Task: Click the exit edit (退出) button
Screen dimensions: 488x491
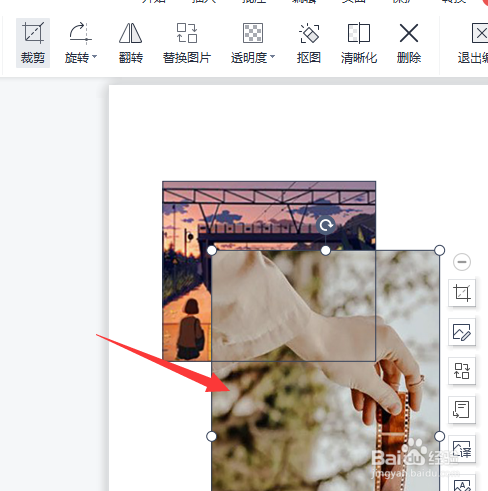Action: click(473, 43)
